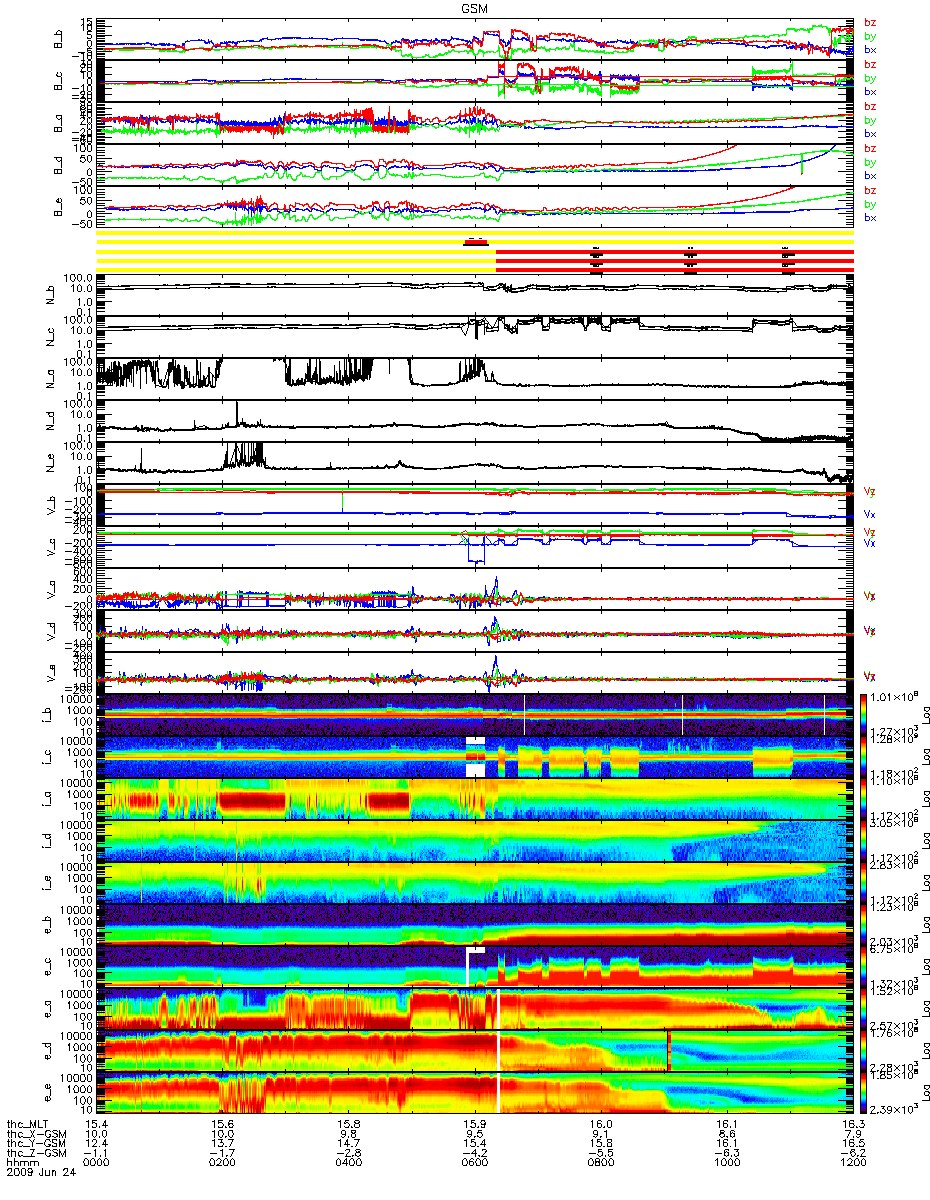This screenshot has width=930, height=1200.
Task: Click the MLT value 16.3
Action: coord(852,1123)
